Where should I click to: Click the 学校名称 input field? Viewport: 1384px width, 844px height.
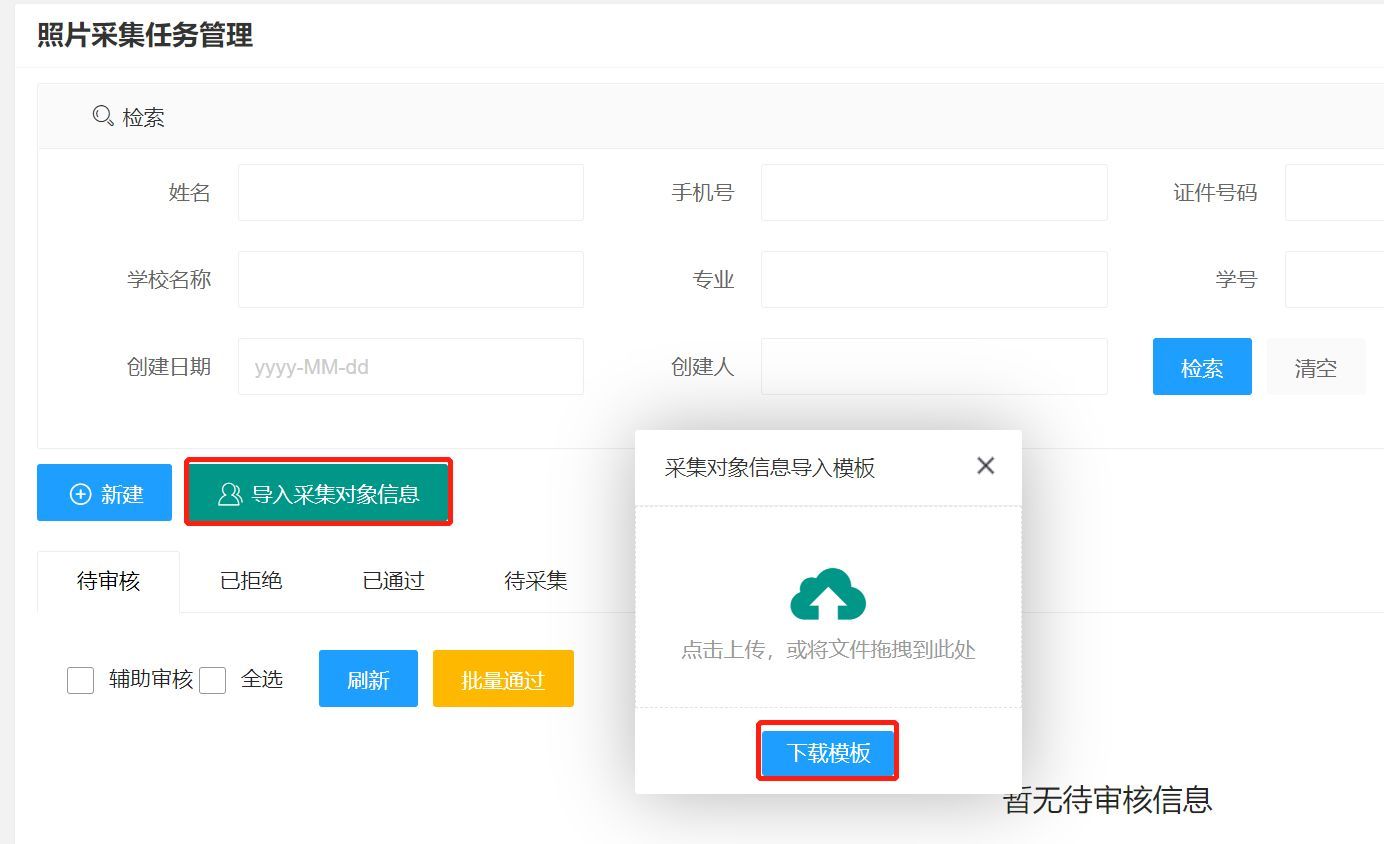tap(411, 279)
